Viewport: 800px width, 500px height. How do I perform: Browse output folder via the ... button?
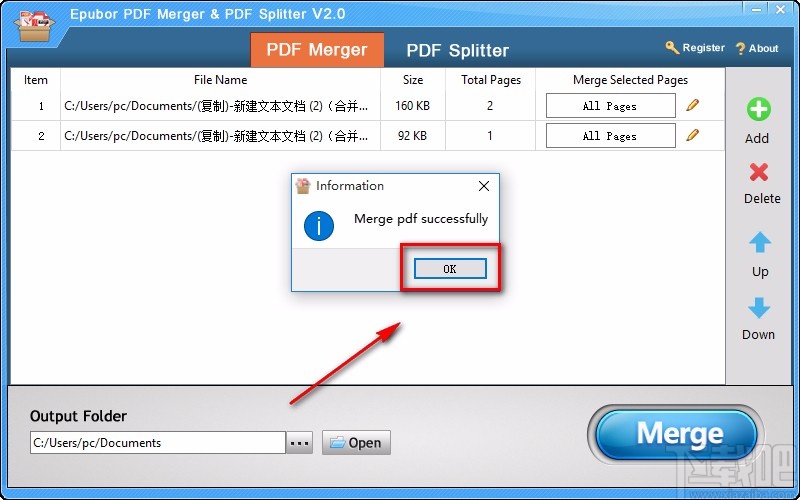(x=299, y=443)
